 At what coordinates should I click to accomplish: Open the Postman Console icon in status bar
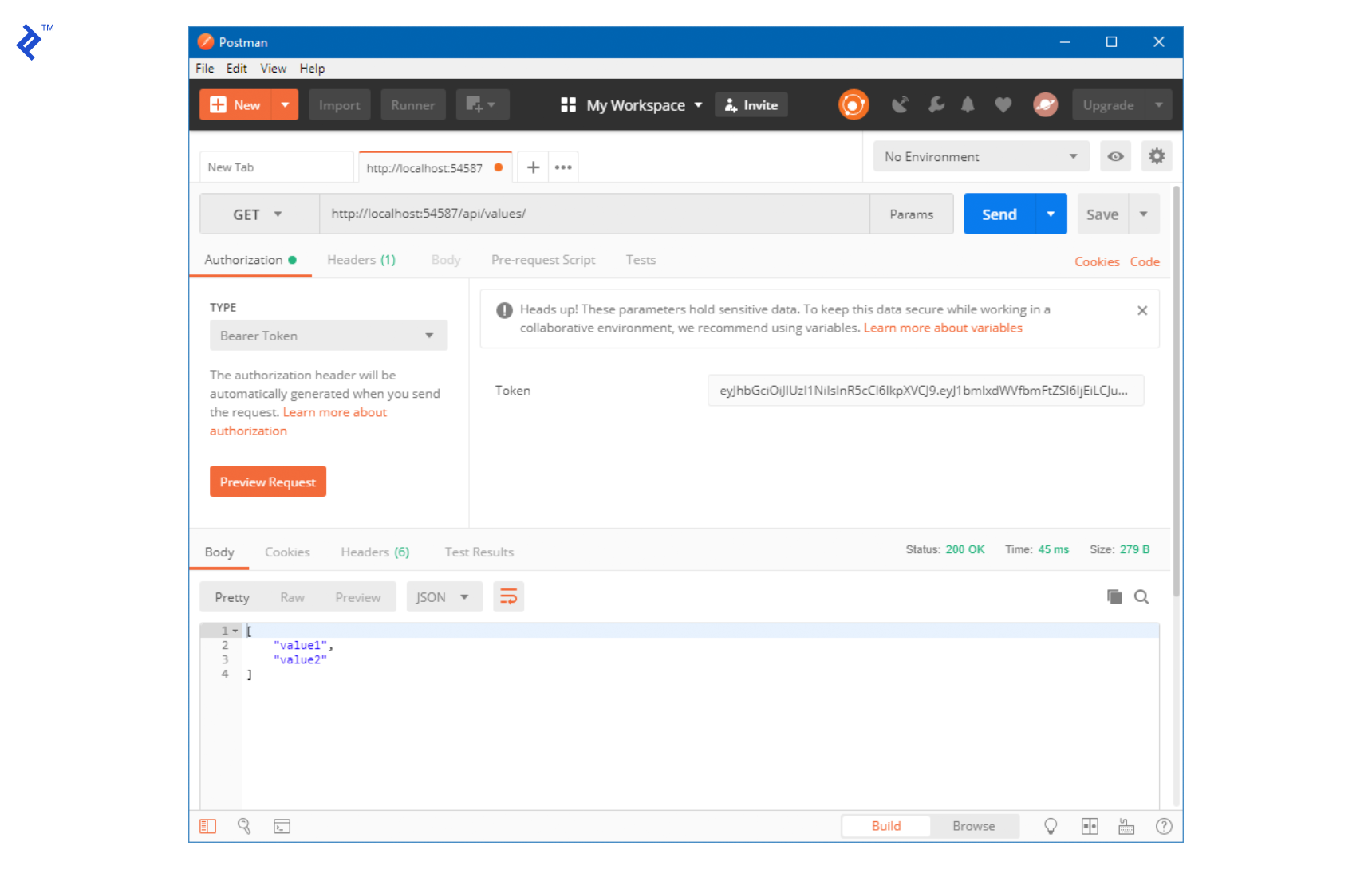[282, 826]
